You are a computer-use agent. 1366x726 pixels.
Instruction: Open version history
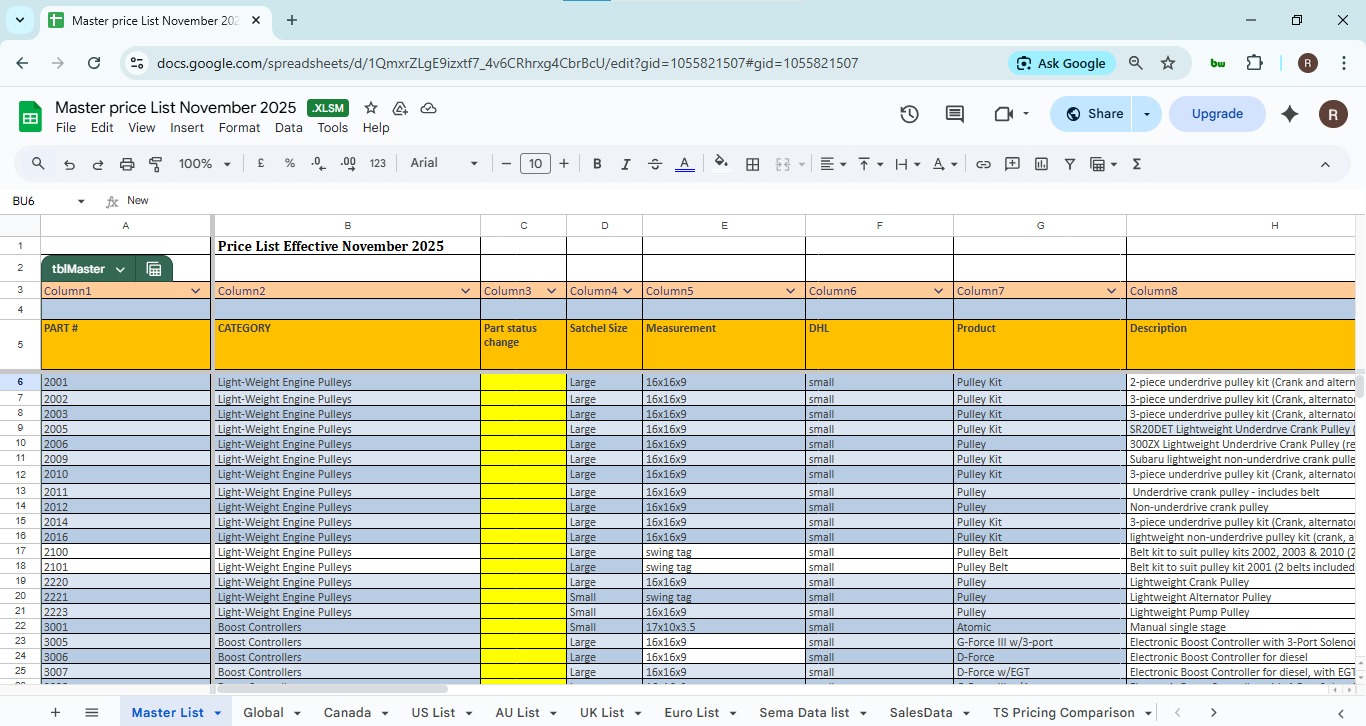909,113
